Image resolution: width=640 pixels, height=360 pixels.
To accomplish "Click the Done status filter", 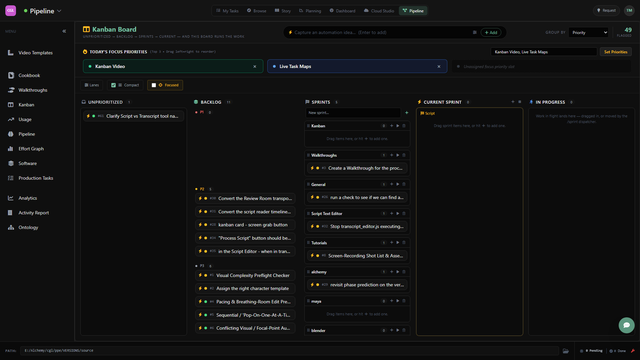I will pos(618,351).
